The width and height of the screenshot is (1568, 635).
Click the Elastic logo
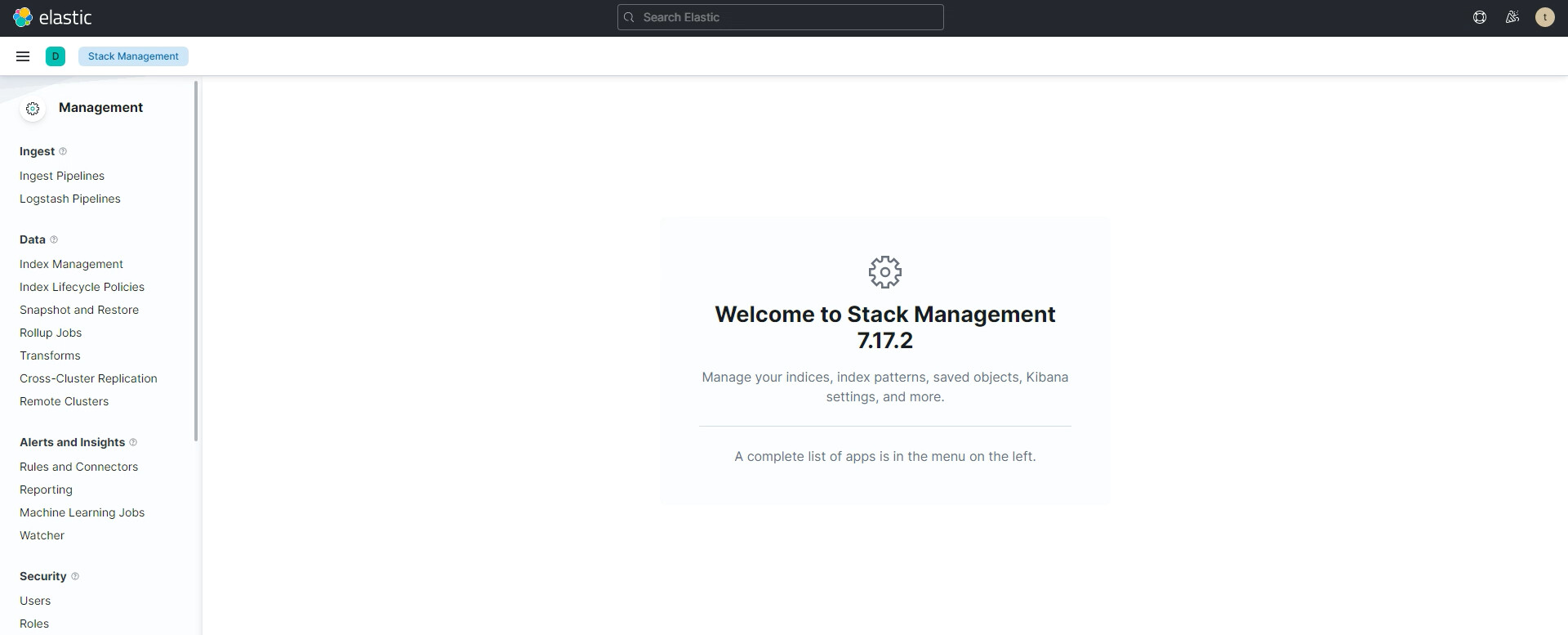52,17
